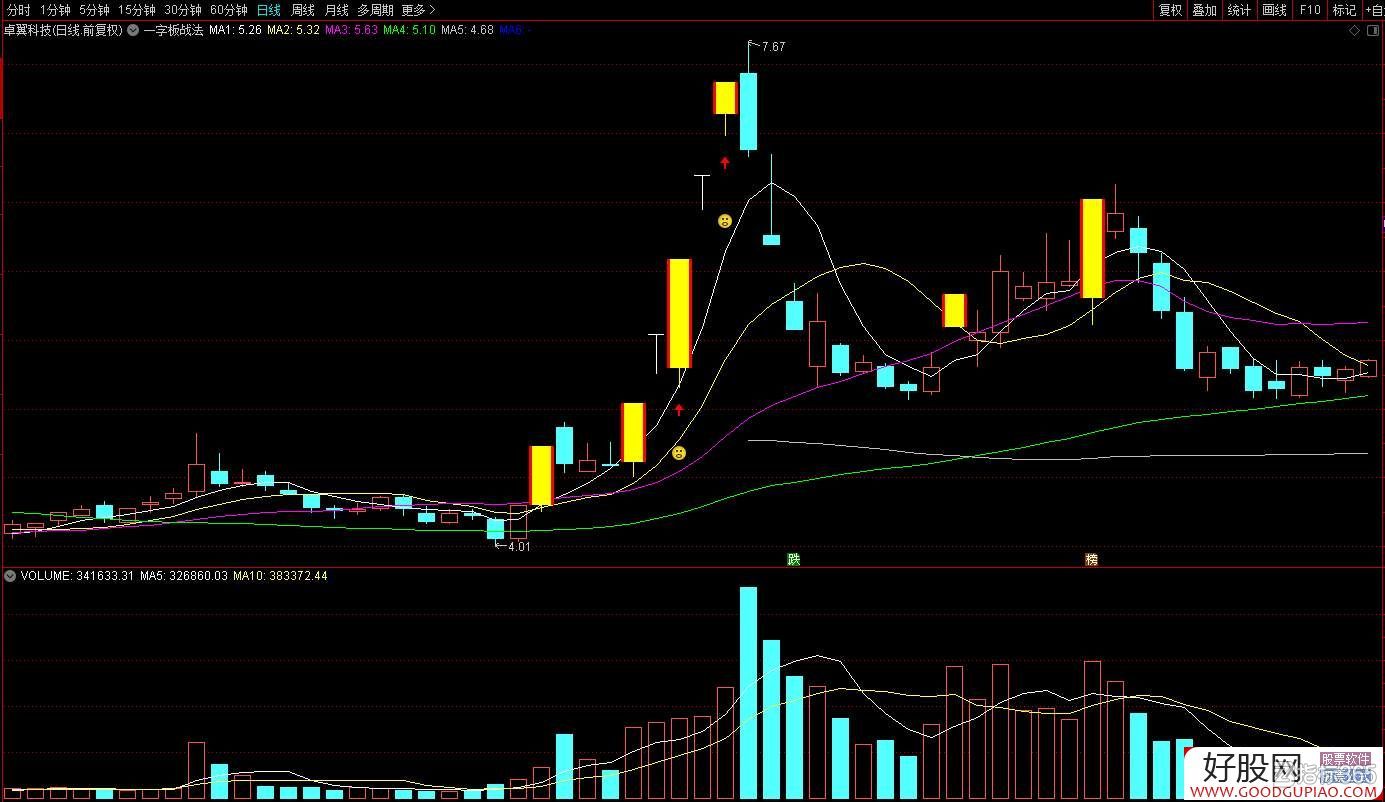1385x802 pixels.
Task: Click the MA1: 5.26 value label
Action: click(235, 31)
